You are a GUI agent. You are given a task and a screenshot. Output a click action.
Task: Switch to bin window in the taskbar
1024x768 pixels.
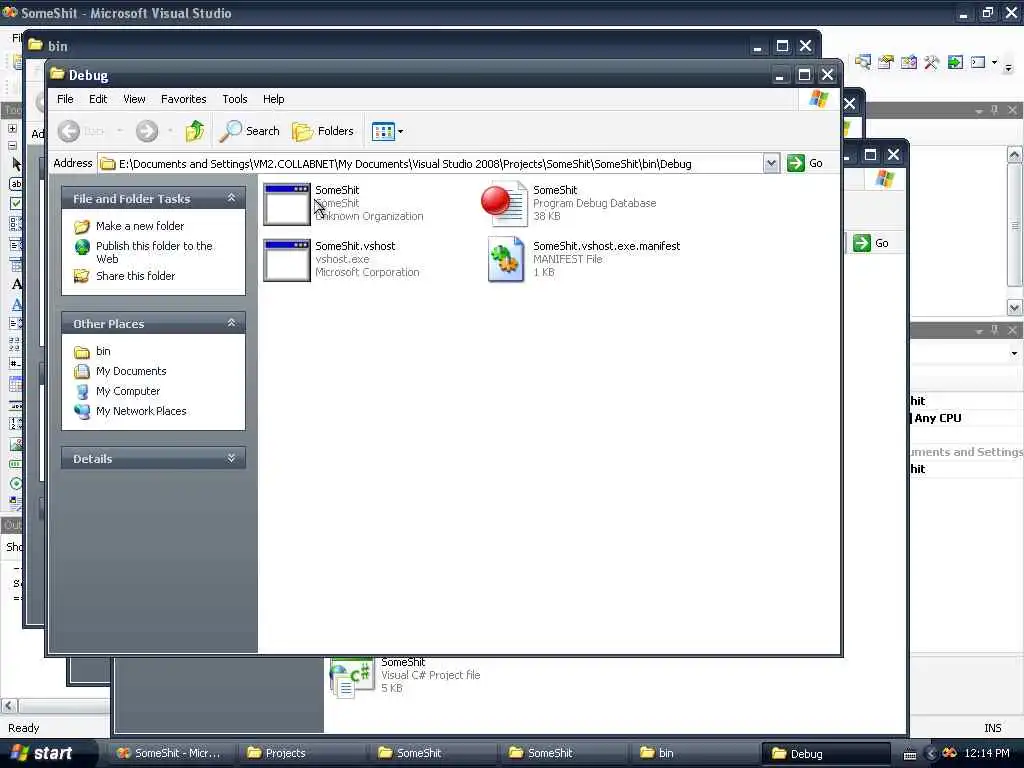(694, 753)
